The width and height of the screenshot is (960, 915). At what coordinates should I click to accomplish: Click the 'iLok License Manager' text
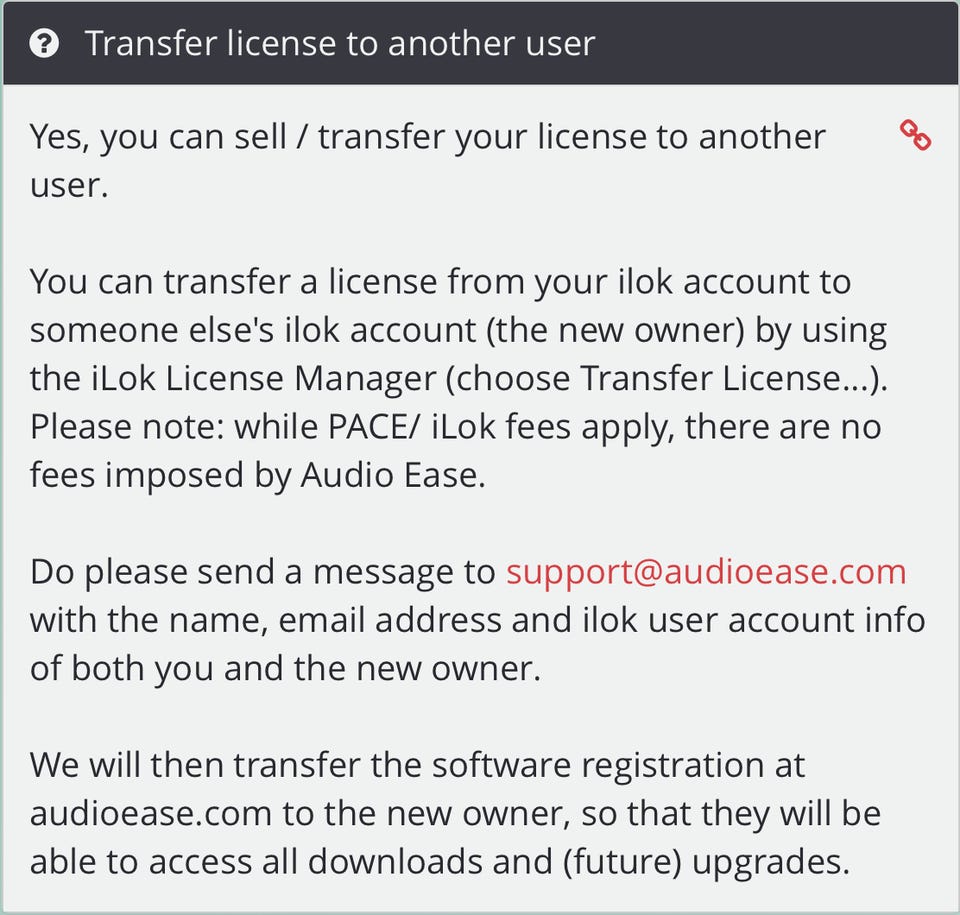coord(253,378)
